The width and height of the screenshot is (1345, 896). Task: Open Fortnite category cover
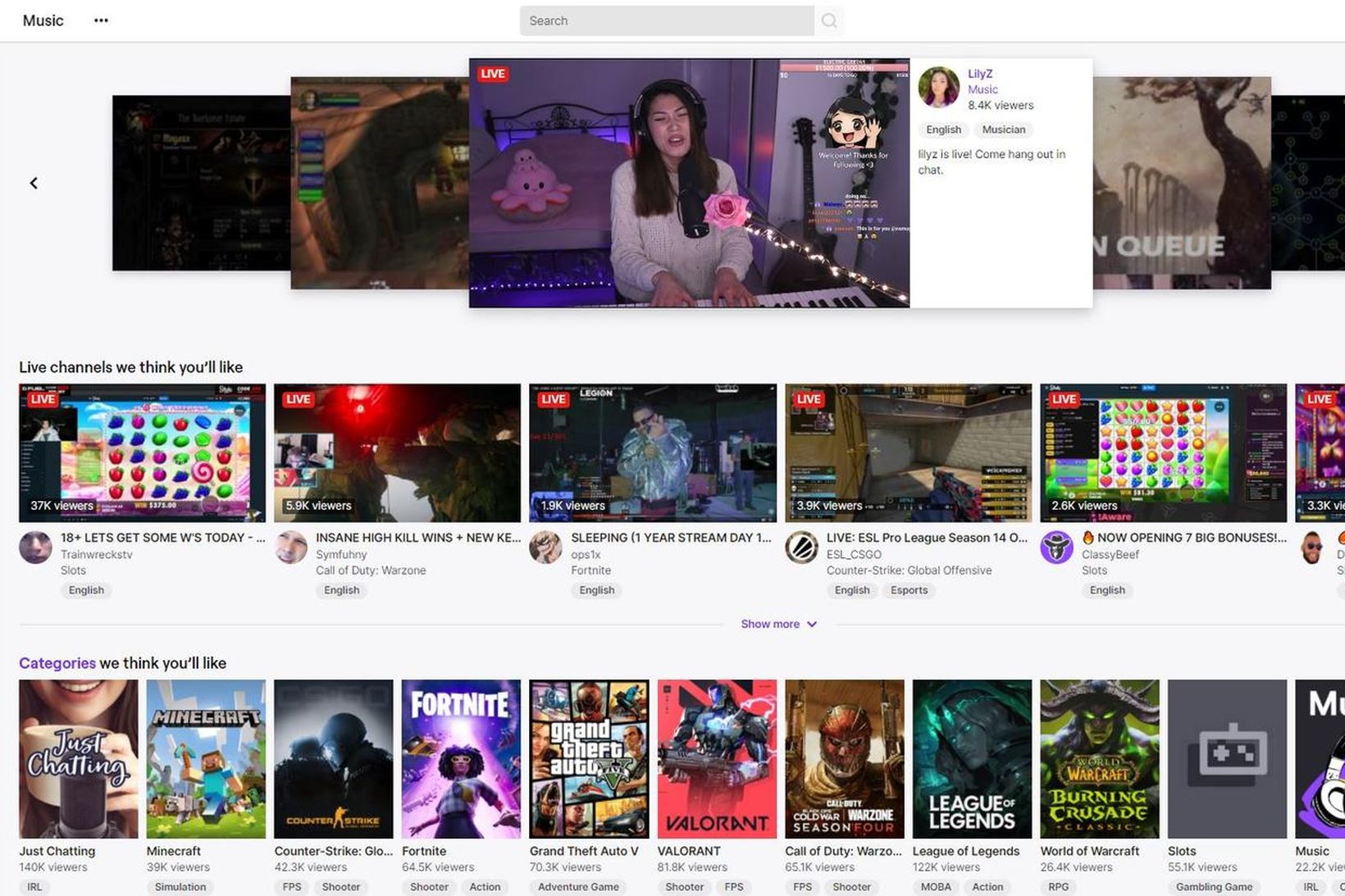(x=461, y=759)
